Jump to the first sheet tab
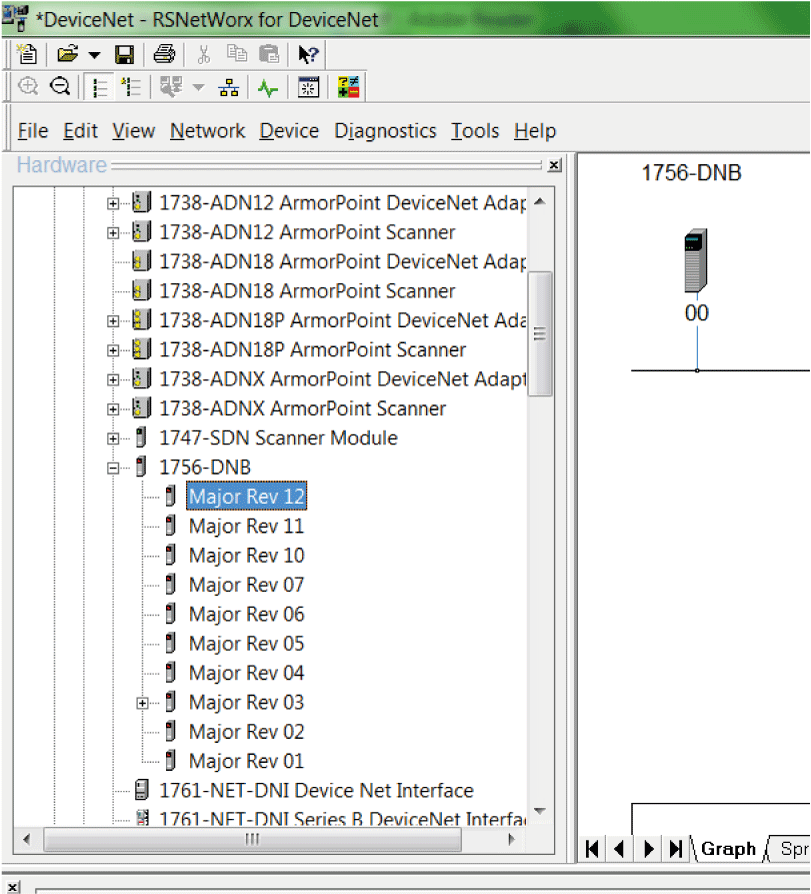The image size is (811, 894). point(592,850)
